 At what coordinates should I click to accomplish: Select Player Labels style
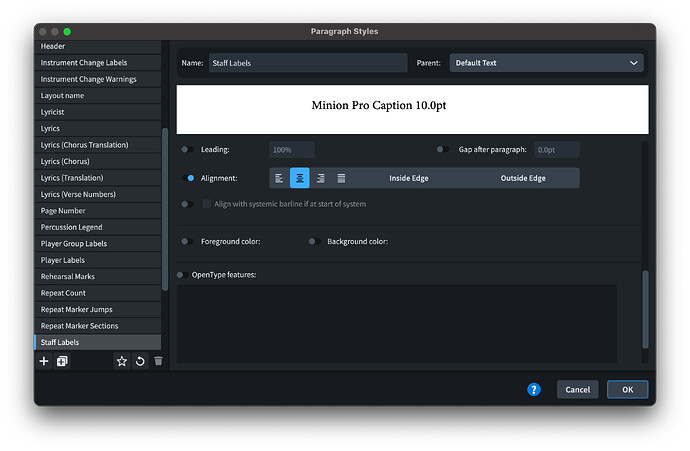tap(98, 260)
